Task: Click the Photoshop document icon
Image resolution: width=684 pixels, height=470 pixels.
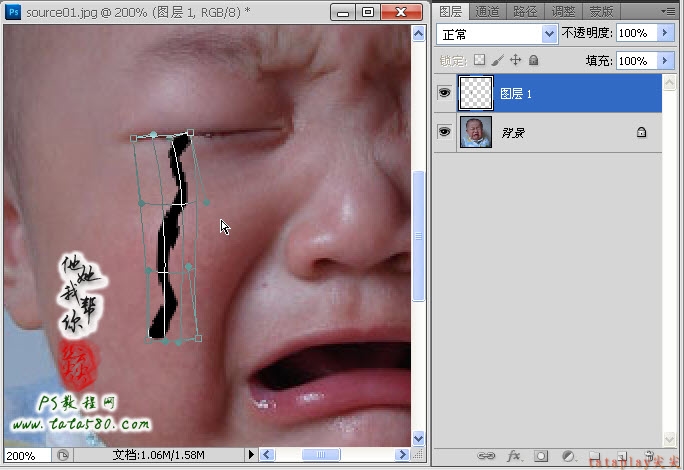Action: [x=13, y=12]
